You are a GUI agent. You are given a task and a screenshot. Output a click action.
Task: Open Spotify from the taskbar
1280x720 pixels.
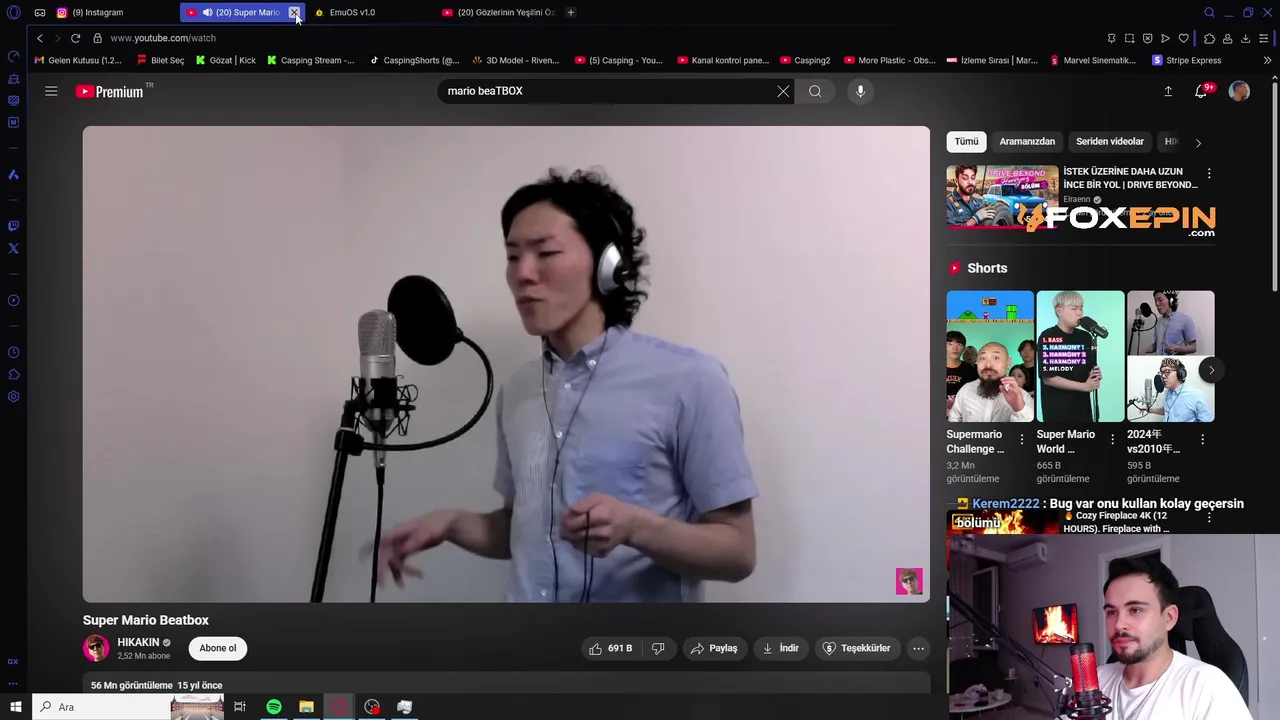[274, 707]
